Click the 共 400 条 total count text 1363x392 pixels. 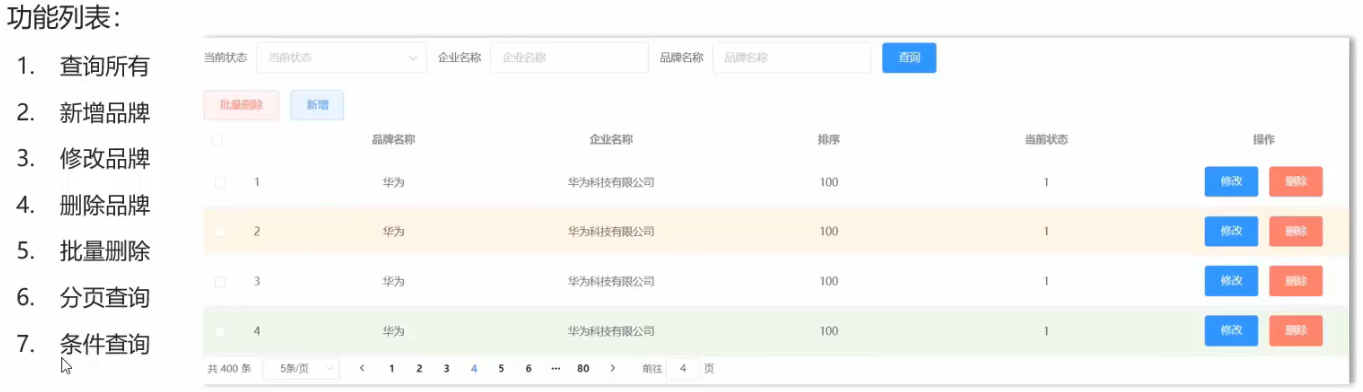(230, 369)
